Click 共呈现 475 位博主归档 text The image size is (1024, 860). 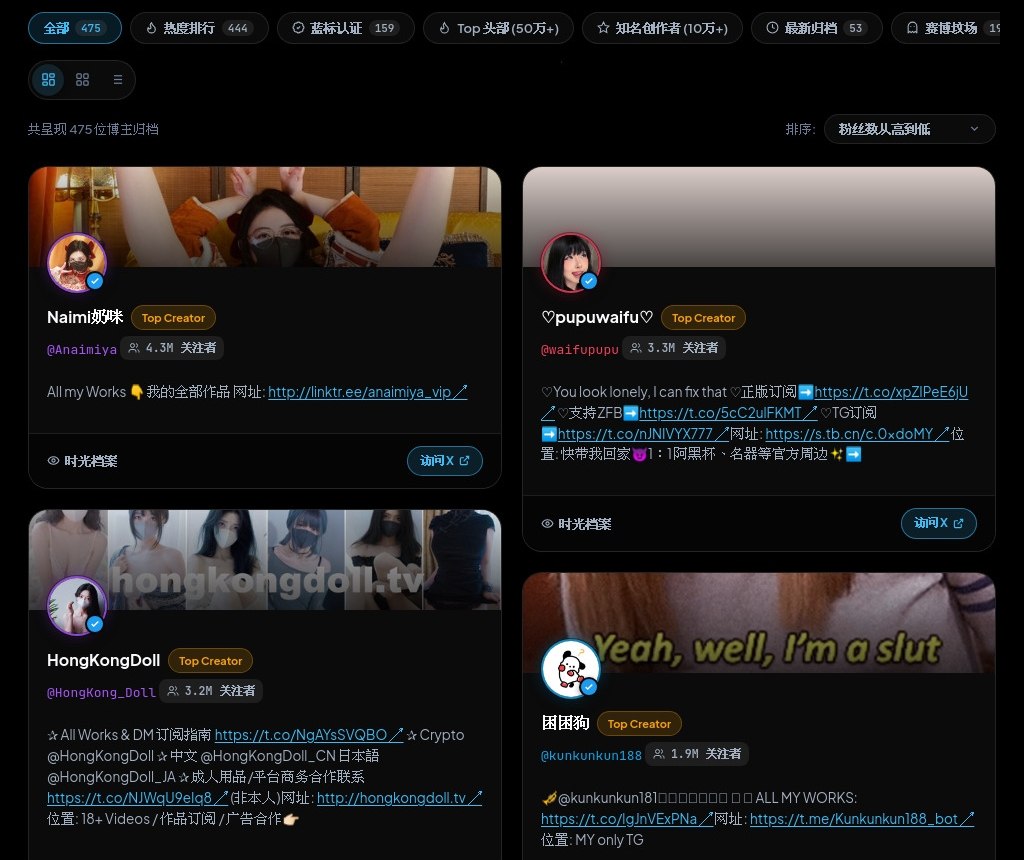[93, 129]
